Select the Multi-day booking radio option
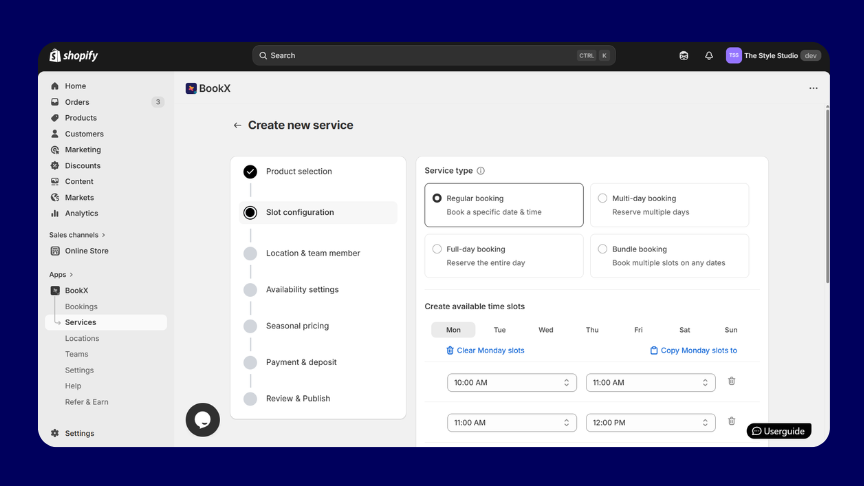Viewport: 864px width, 486px height. 602,198
